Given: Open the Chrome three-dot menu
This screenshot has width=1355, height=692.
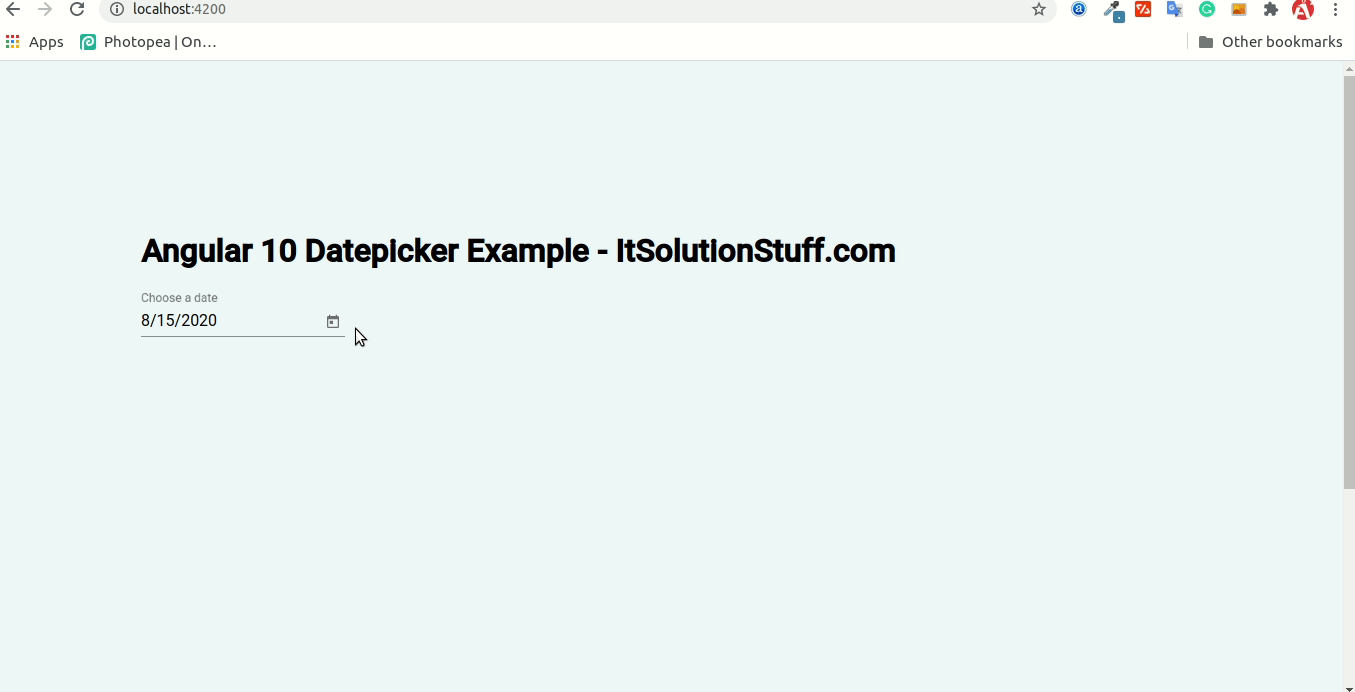Looking at the screenshot, I should 1336,9.
